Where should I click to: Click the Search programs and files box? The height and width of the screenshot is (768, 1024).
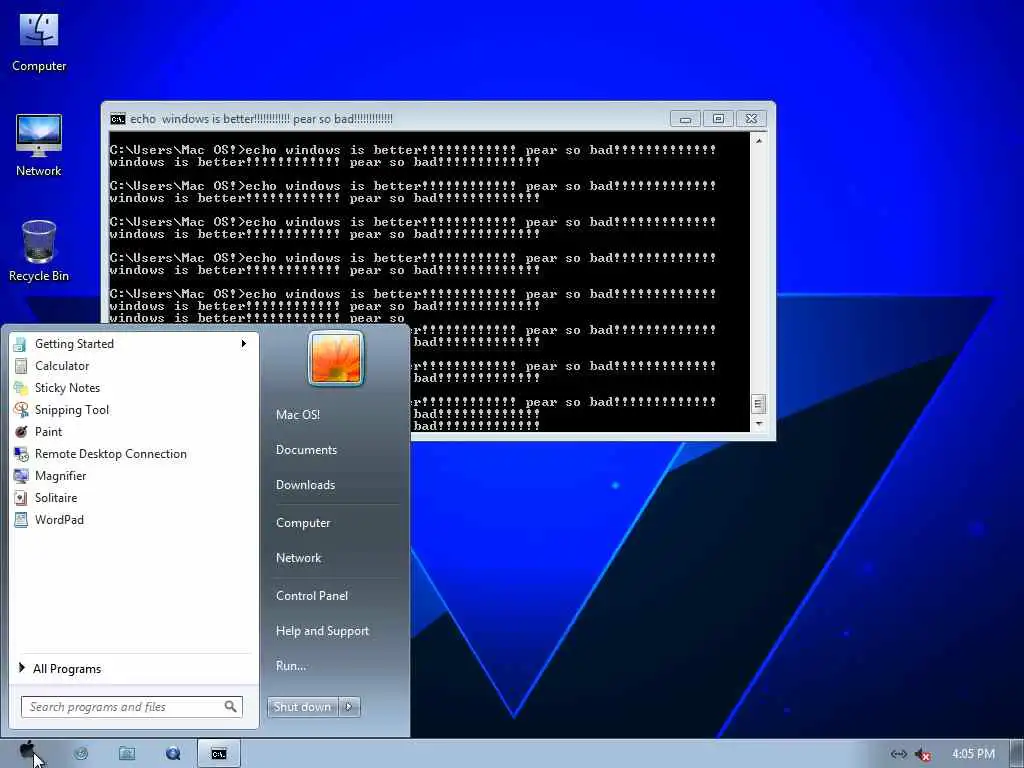point(132,707)
